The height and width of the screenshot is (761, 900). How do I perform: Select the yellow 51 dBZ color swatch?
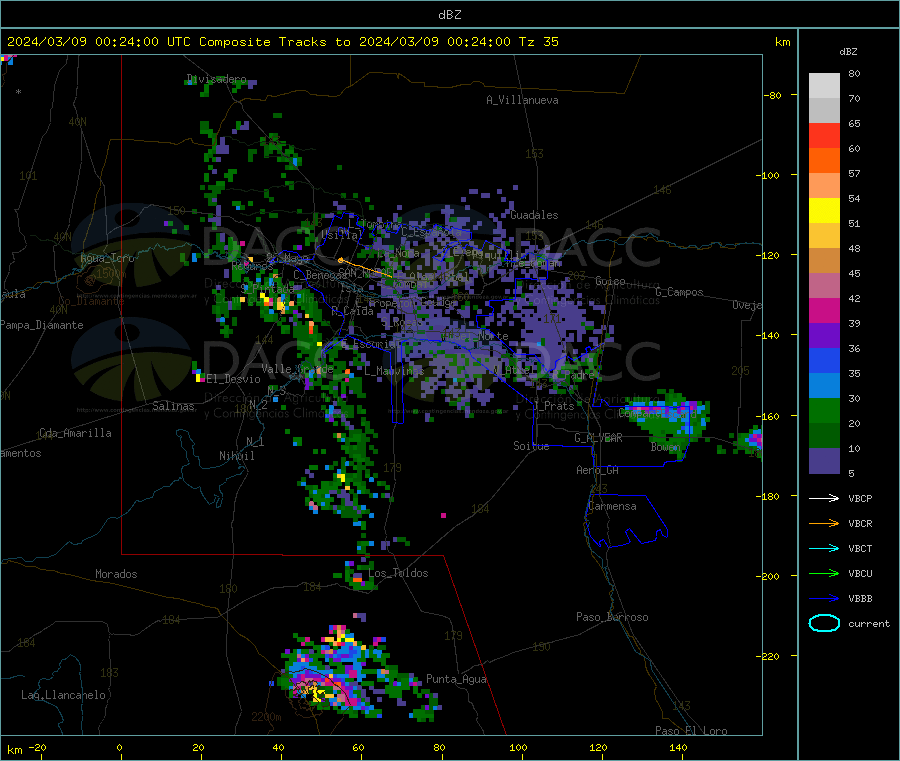(x=824, y=211)
